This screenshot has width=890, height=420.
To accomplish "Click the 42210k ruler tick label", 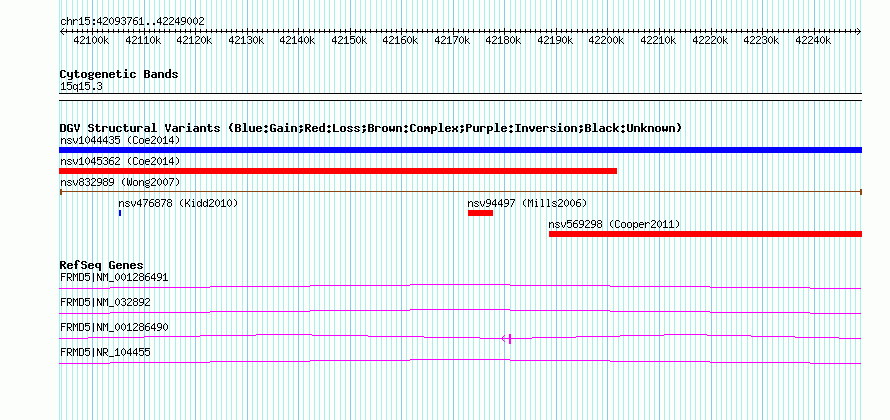I will [x=660, y=40].
